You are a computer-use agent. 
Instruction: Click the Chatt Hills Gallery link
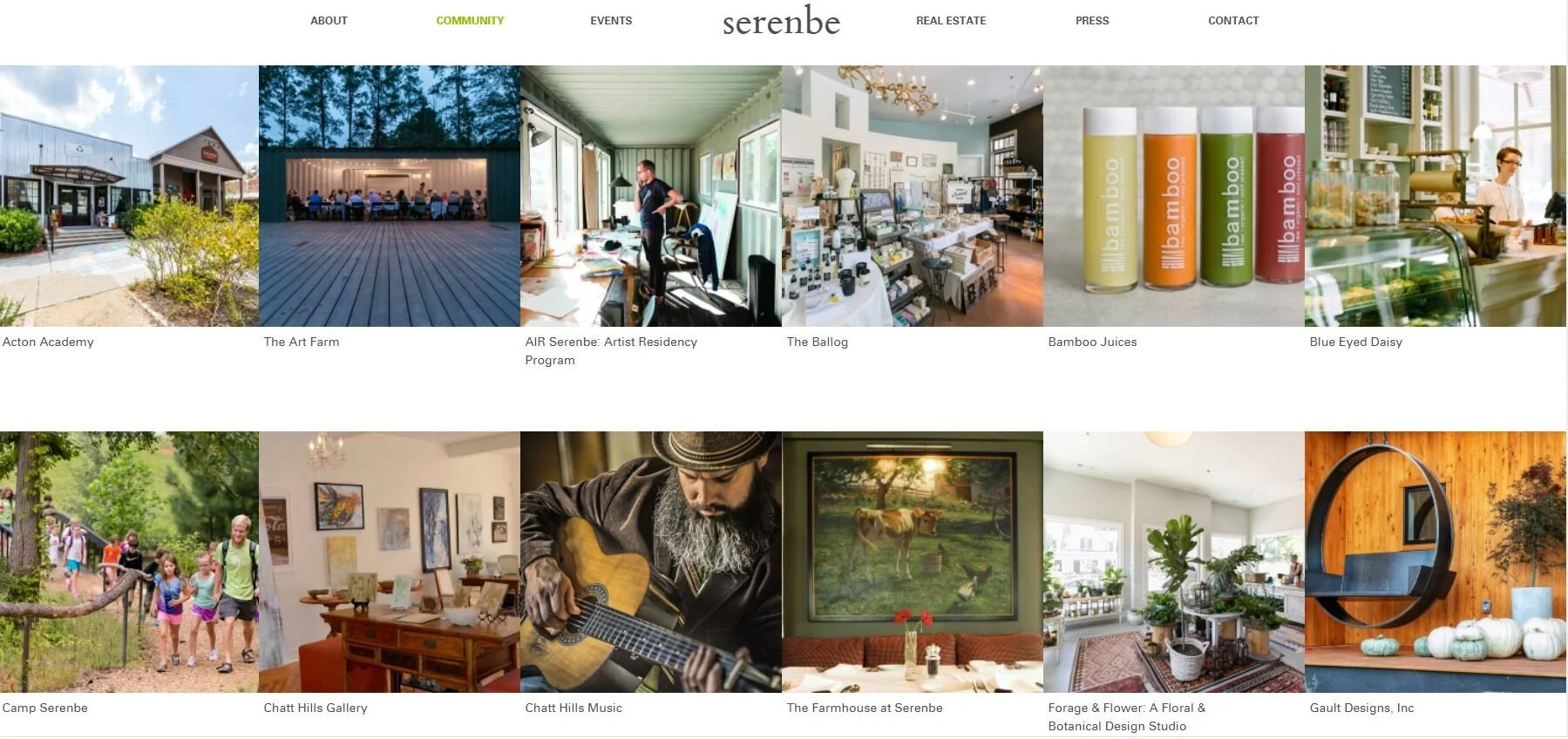coord(316,708)
